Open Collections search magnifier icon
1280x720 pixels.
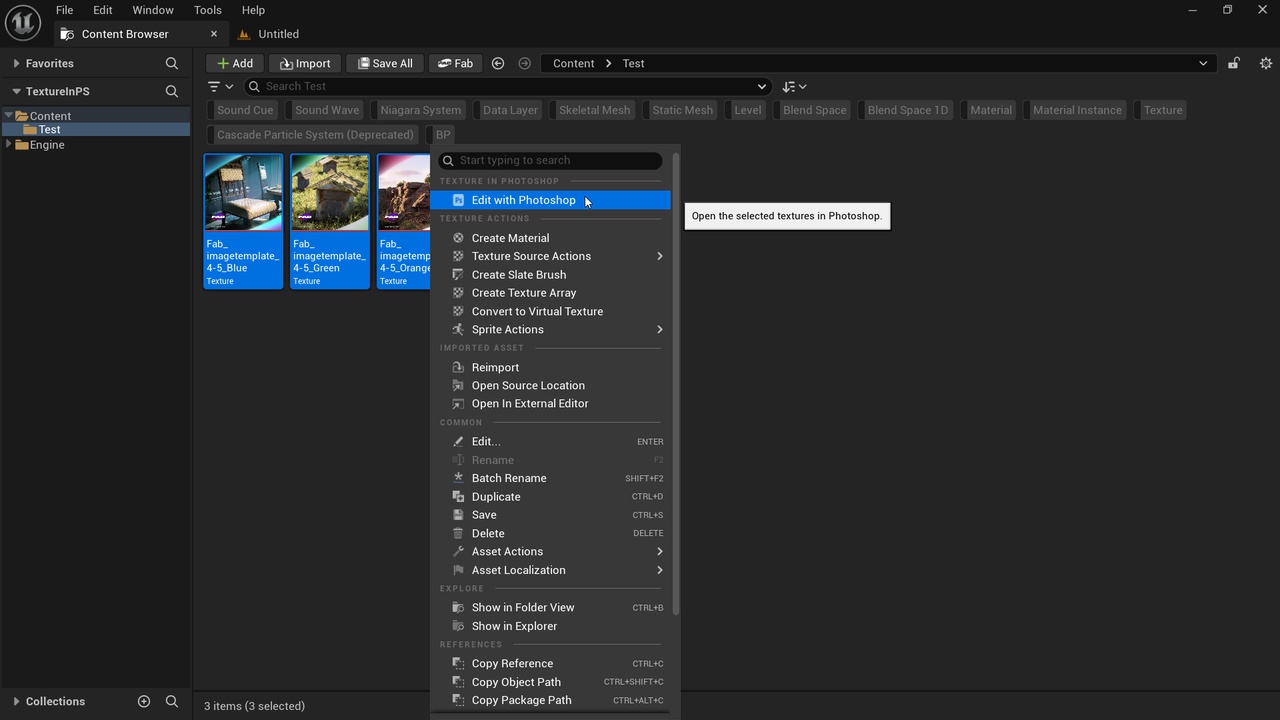(x=172, y=701)
